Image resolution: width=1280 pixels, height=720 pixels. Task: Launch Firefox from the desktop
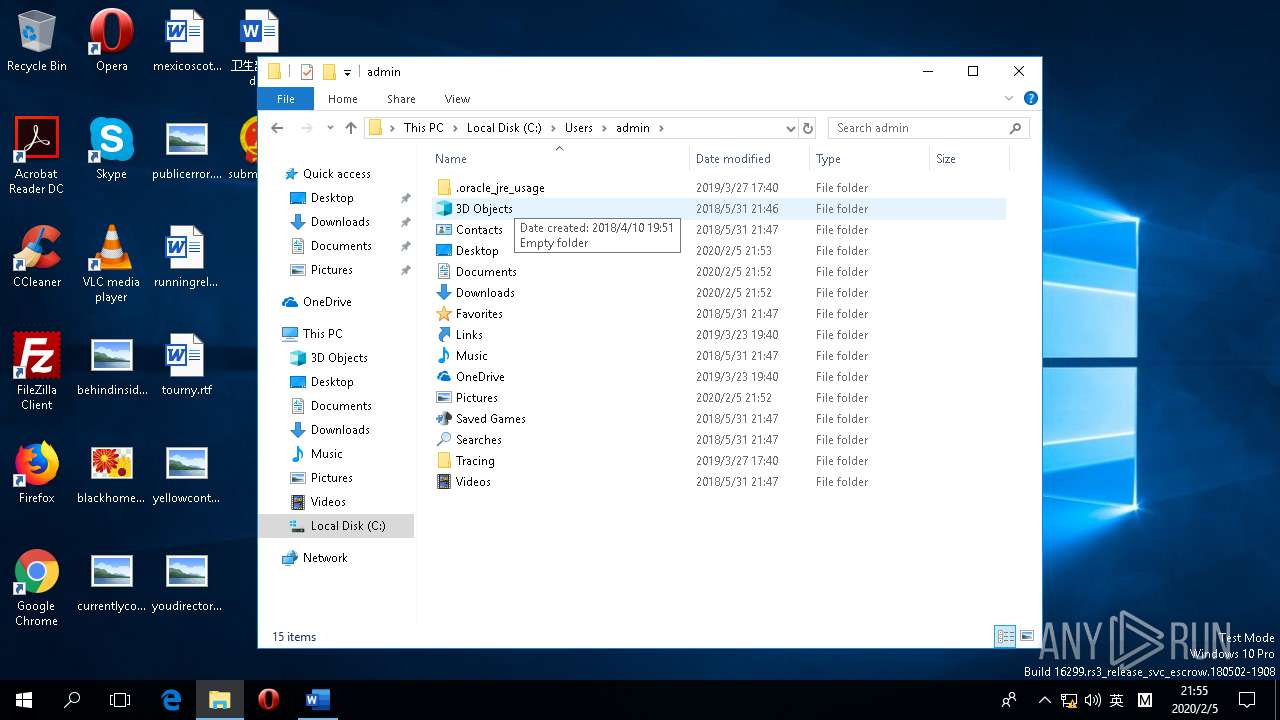[x=37, y=472]
